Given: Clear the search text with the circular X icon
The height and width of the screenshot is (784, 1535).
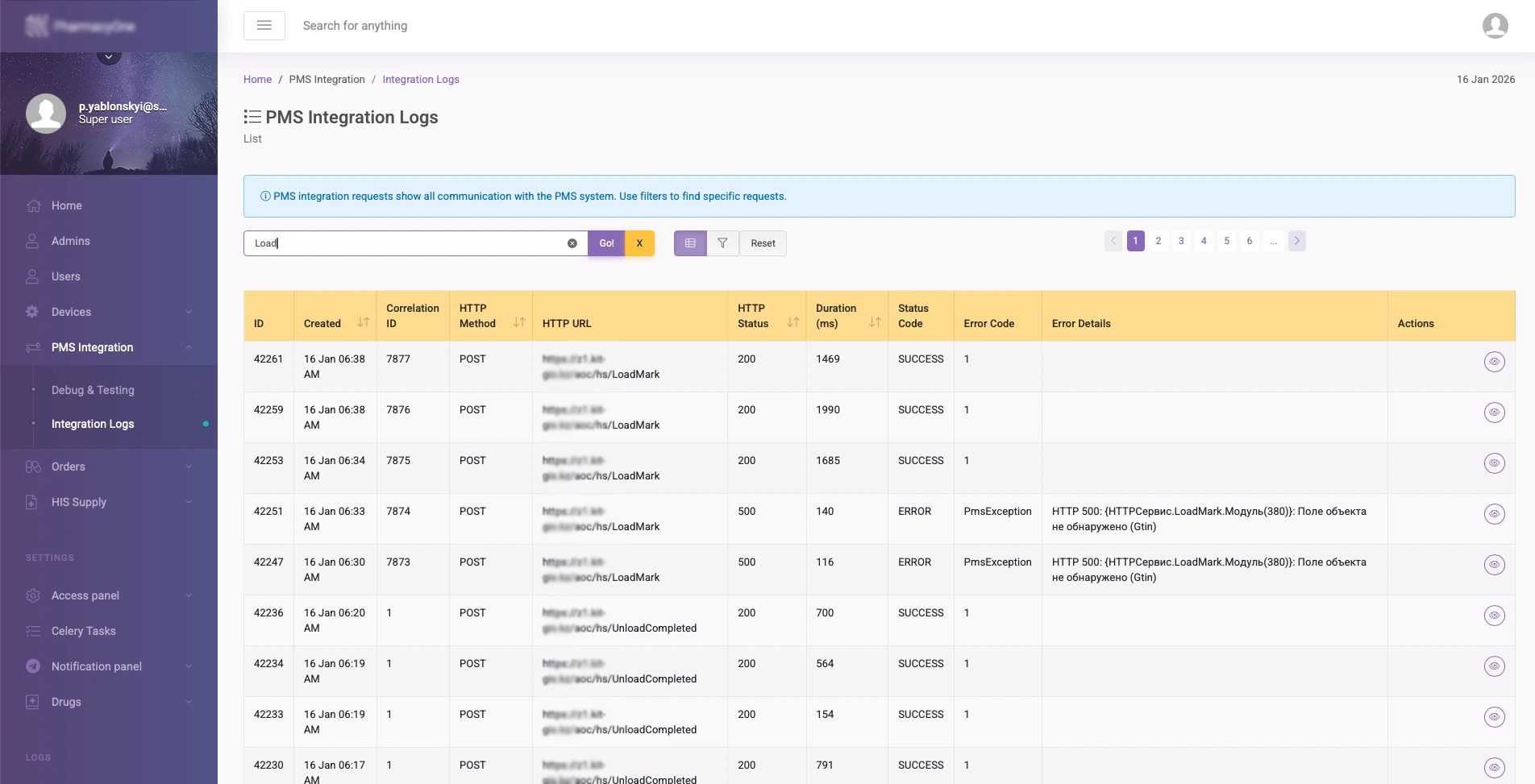Looking at the screenshot, I should click(572, 243).
